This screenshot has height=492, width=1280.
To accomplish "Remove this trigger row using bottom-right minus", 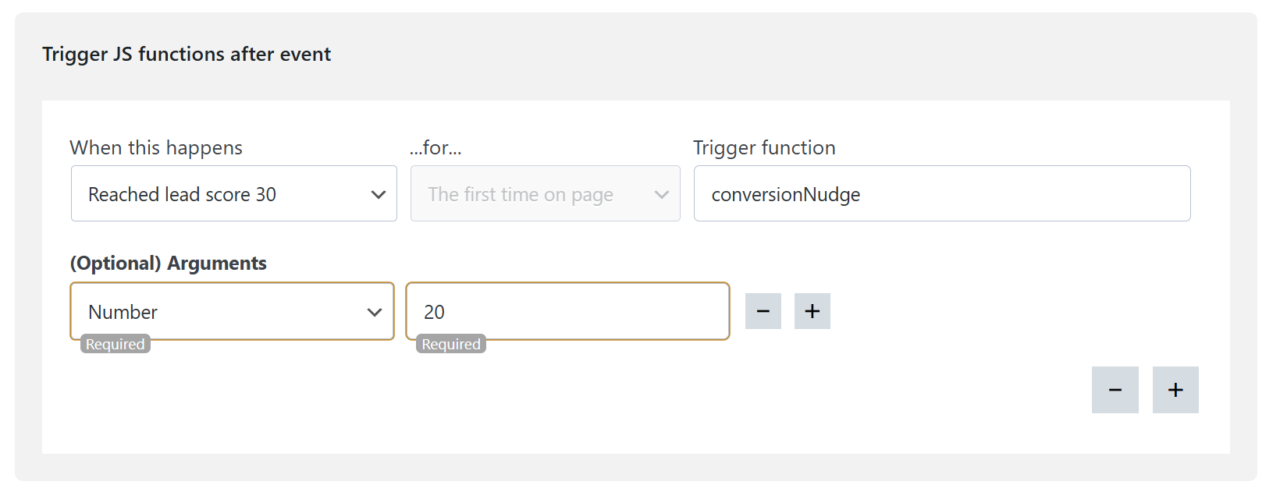I will click(1115, 390).
